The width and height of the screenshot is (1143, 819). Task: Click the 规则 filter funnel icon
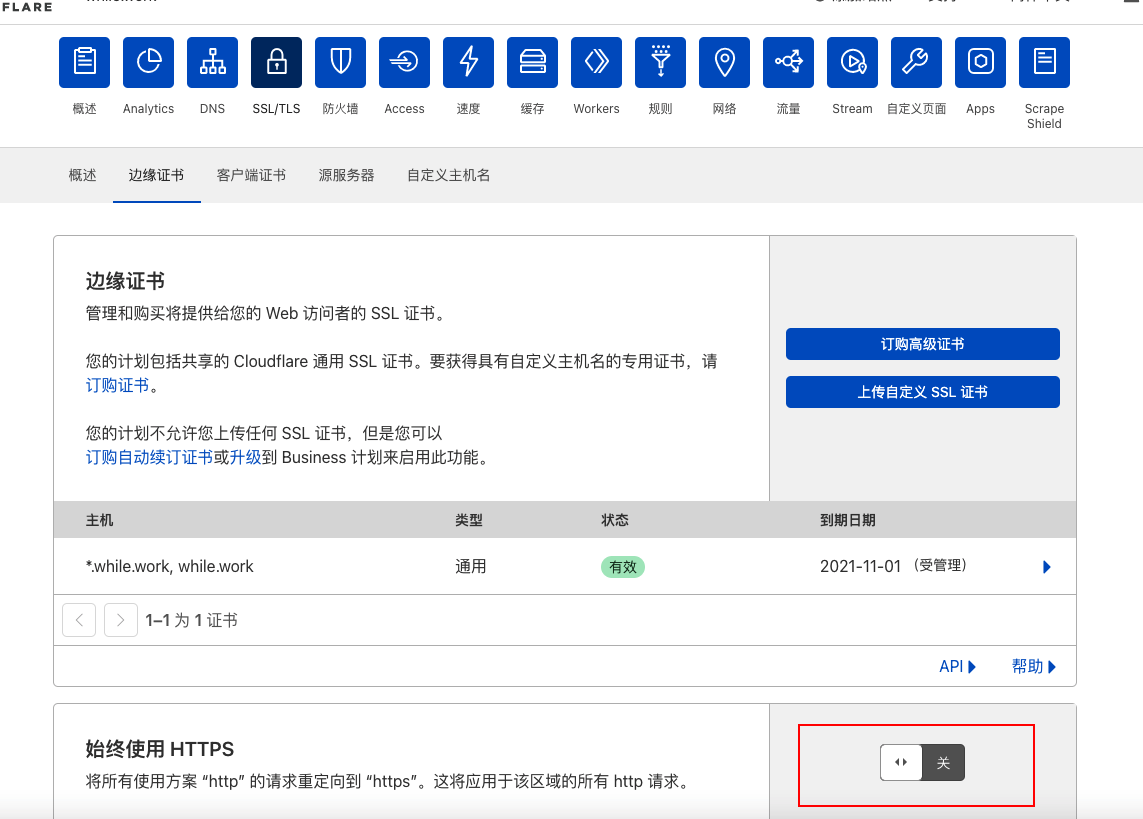point(660,62)
